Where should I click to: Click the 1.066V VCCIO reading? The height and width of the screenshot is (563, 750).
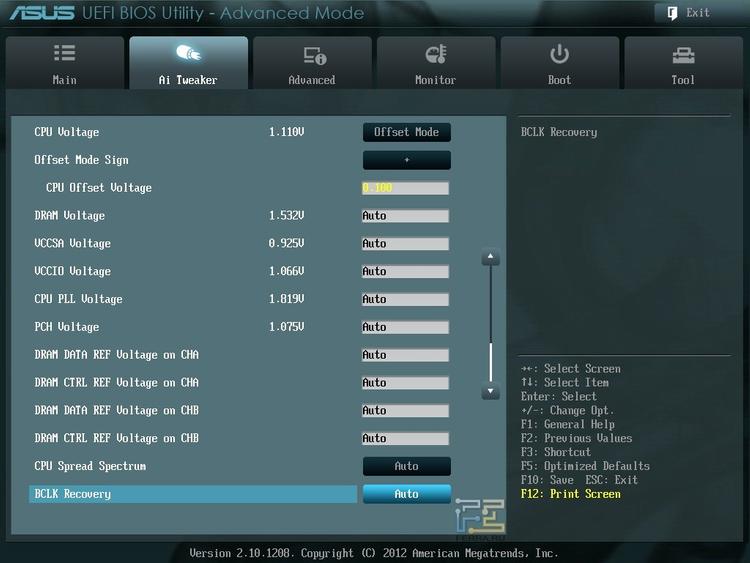pos(287,271)
